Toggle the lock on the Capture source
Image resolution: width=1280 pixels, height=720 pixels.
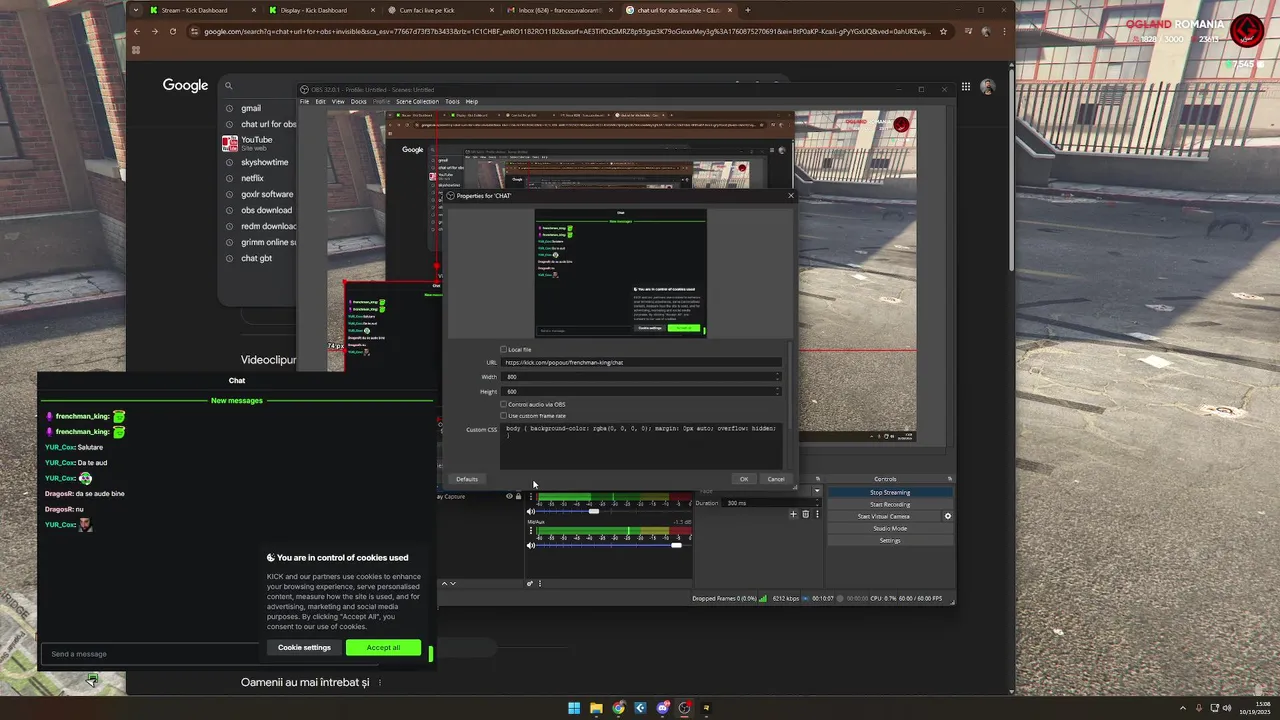[518, 496]
